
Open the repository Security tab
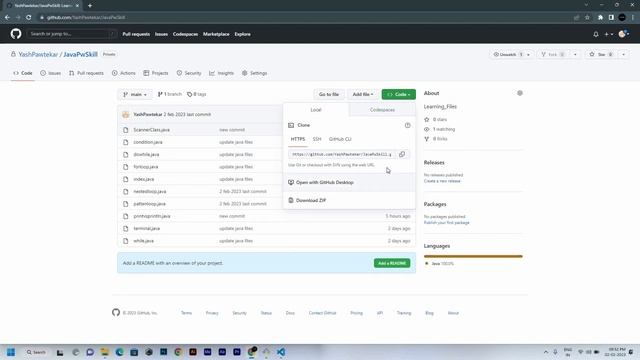point(189,73)
